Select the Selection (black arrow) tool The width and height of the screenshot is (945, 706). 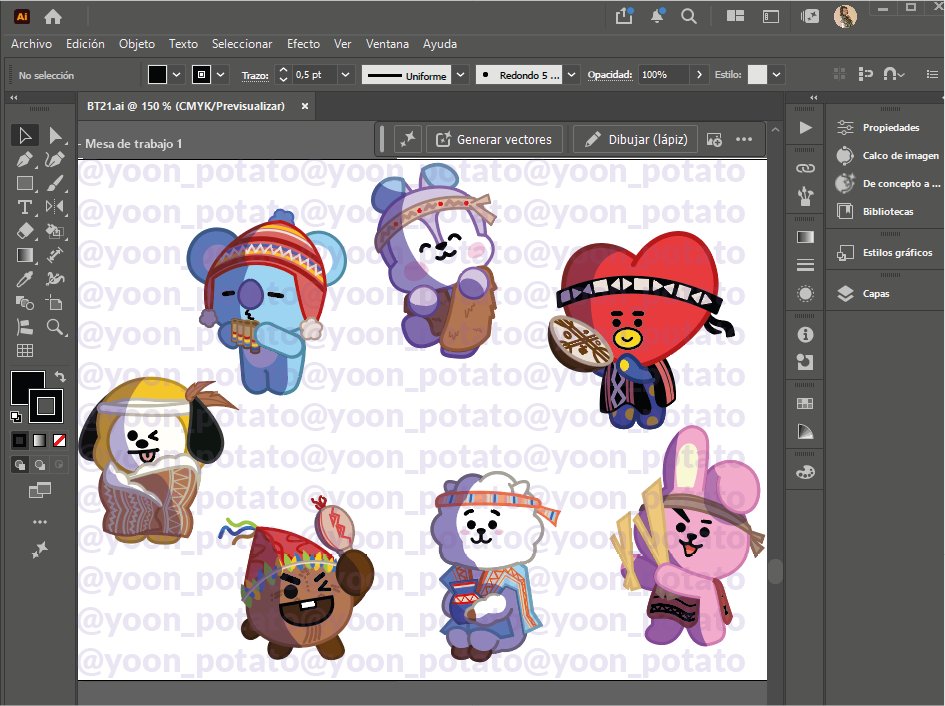click(x=25, y=135)
